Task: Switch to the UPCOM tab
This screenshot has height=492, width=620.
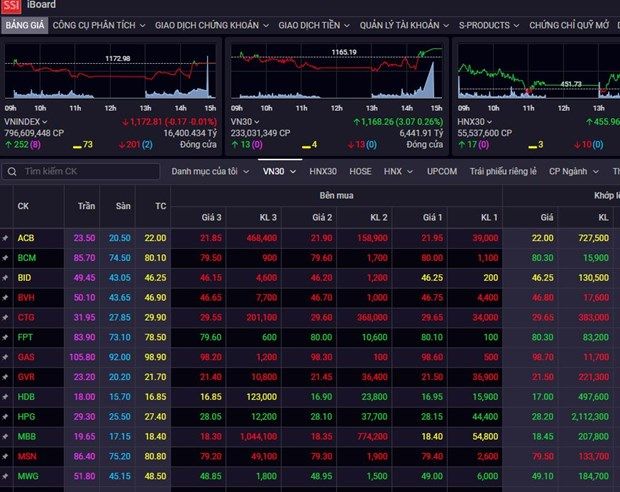Action: coord(442,172)
